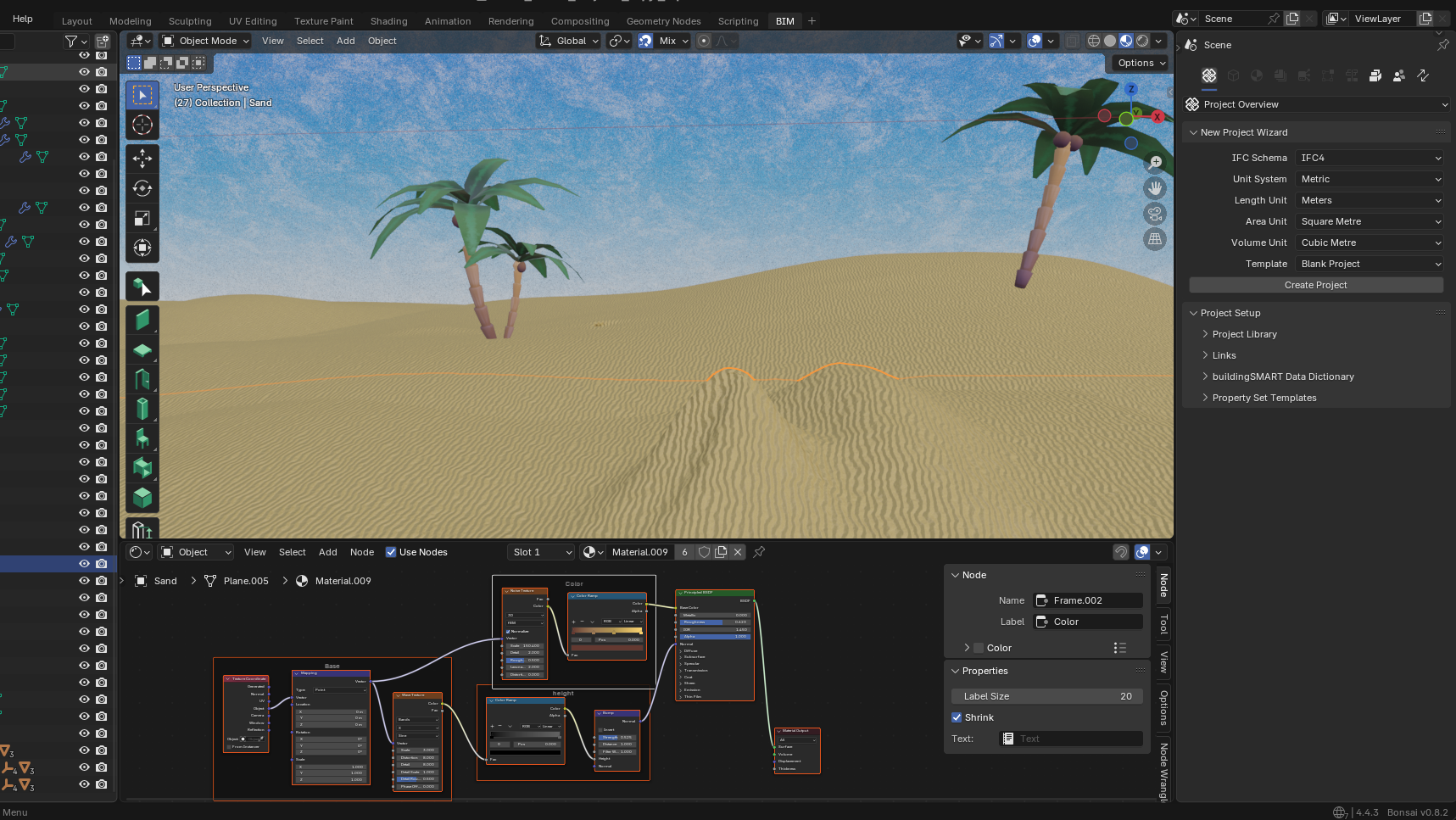1456x820 pixels.
Task: Click the Plane.005 breadcrumb
Action: 246,581
